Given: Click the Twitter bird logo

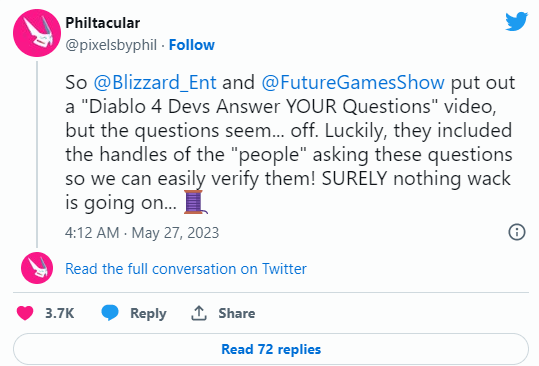Looking at the screenshot, I should 516,21.
